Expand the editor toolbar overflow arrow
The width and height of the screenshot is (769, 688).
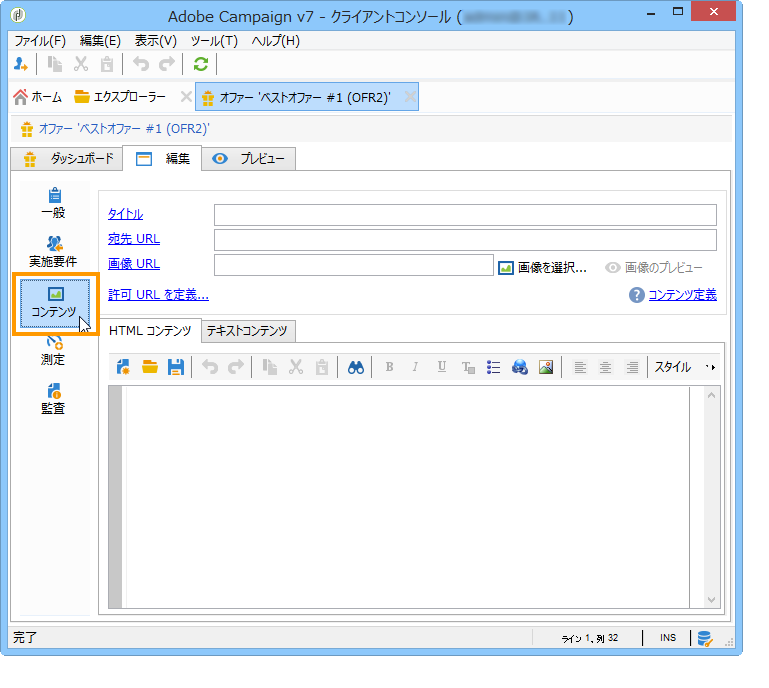click(x=711, y=367)
